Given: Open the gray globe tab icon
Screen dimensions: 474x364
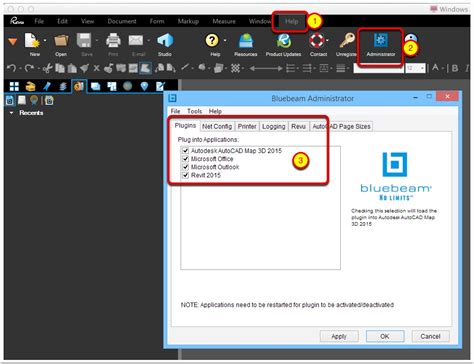Looking at the screenshot, I should click(x=128, y=86).
